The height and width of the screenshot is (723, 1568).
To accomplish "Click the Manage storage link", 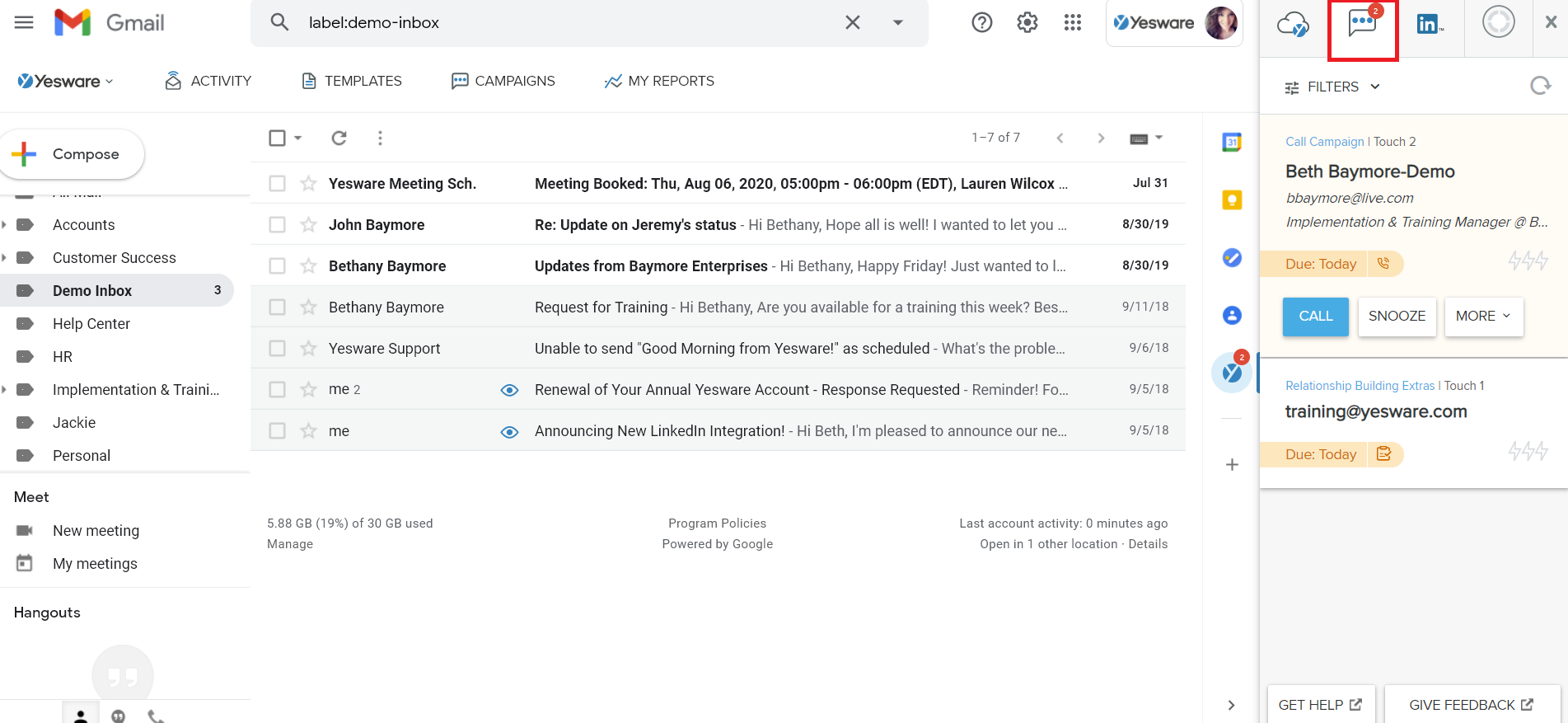I will [290, 544].
